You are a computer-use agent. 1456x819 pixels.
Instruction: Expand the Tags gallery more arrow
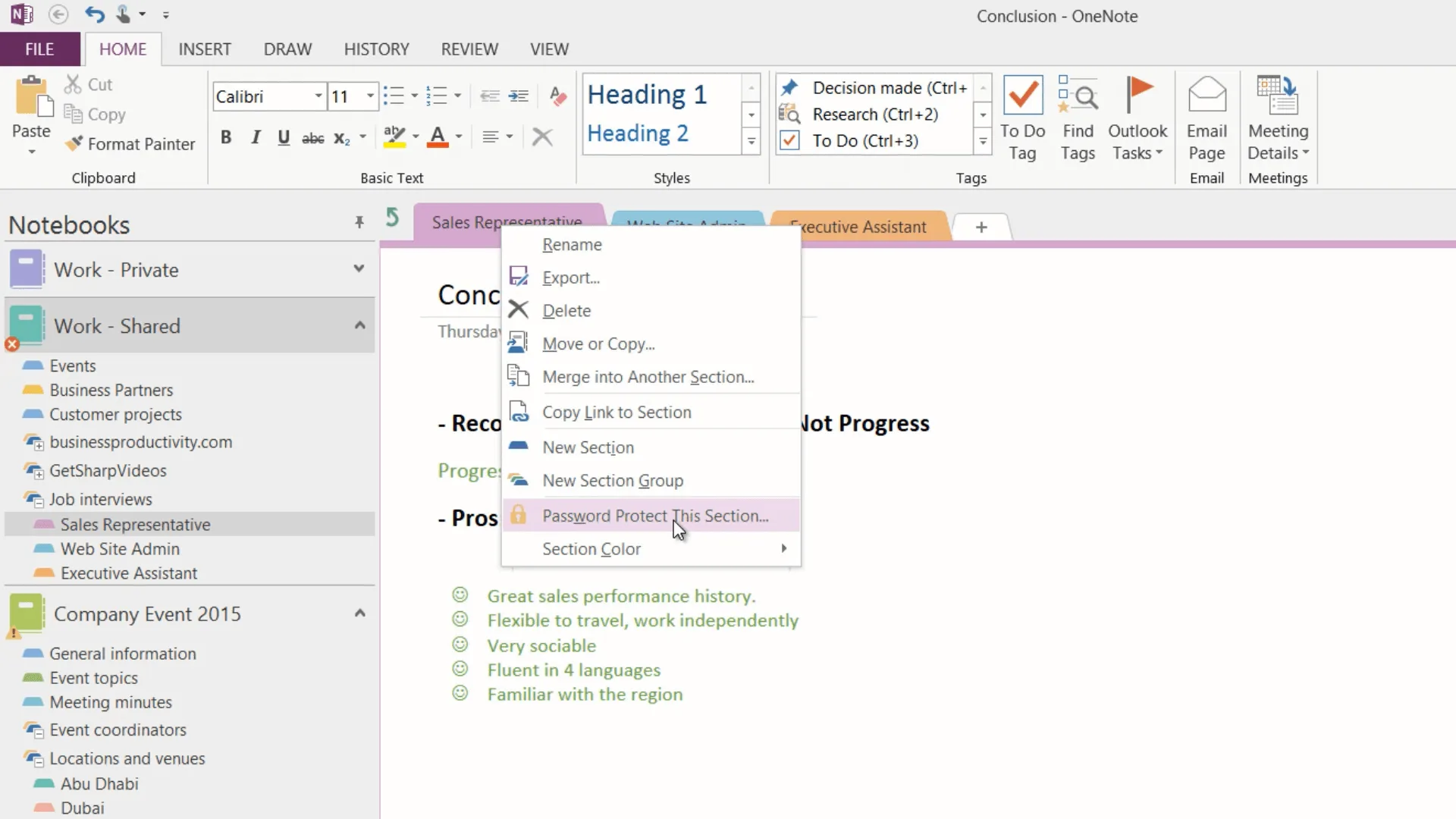tap(983, 142)
